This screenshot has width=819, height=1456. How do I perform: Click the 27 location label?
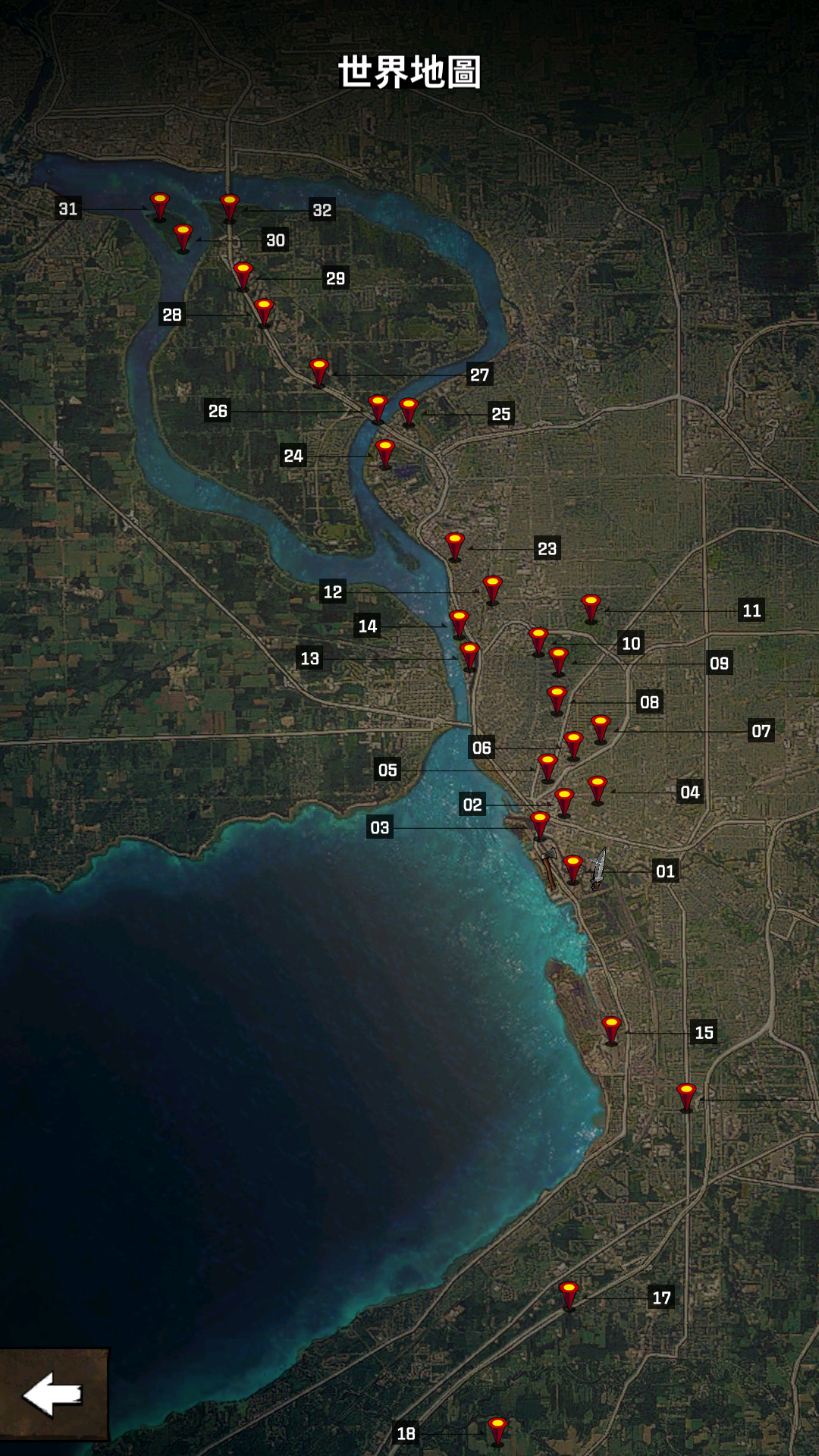pyautogui.click(x=480, y=375)
